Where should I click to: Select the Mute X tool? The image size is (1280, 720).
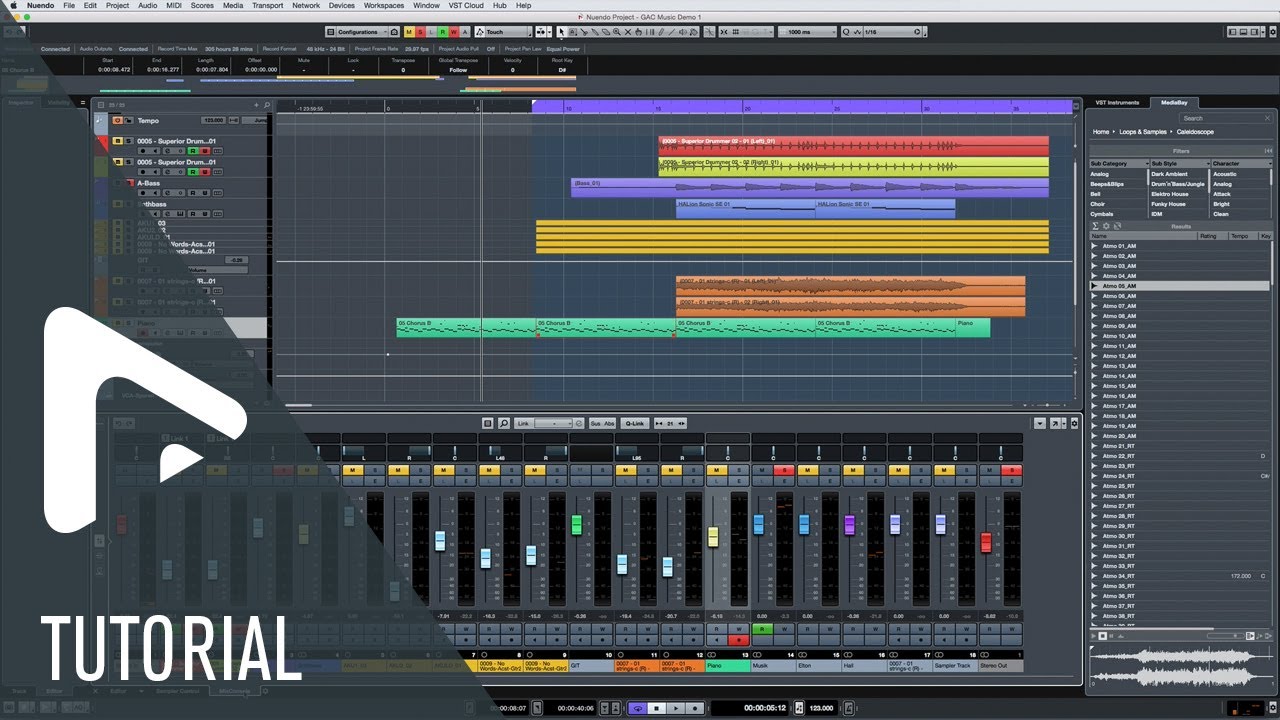628,32
